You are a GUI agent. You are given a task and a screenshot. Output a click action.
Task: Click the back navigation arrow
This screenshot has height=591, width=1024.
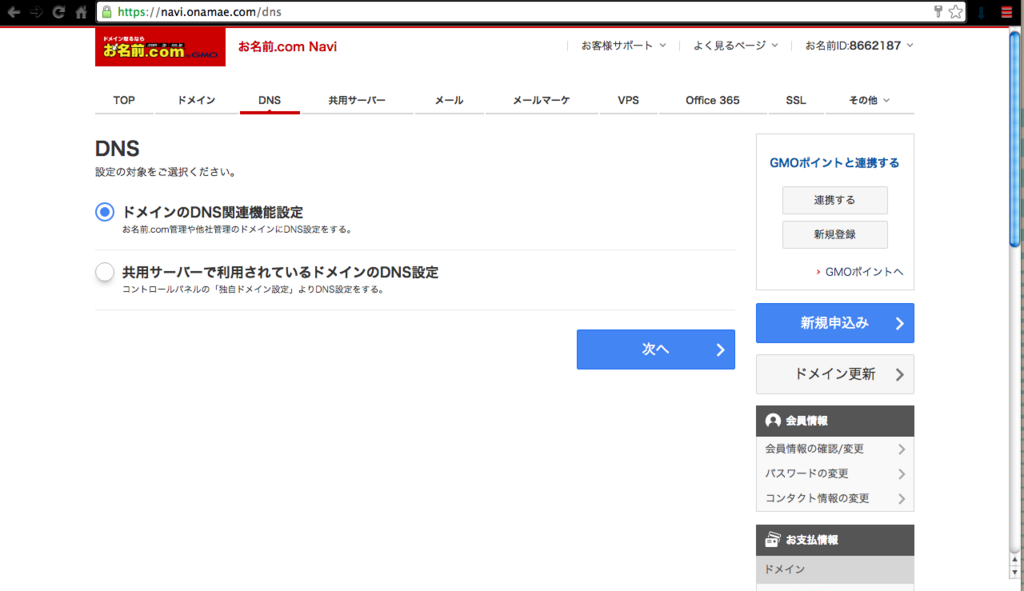click(14, 13)
